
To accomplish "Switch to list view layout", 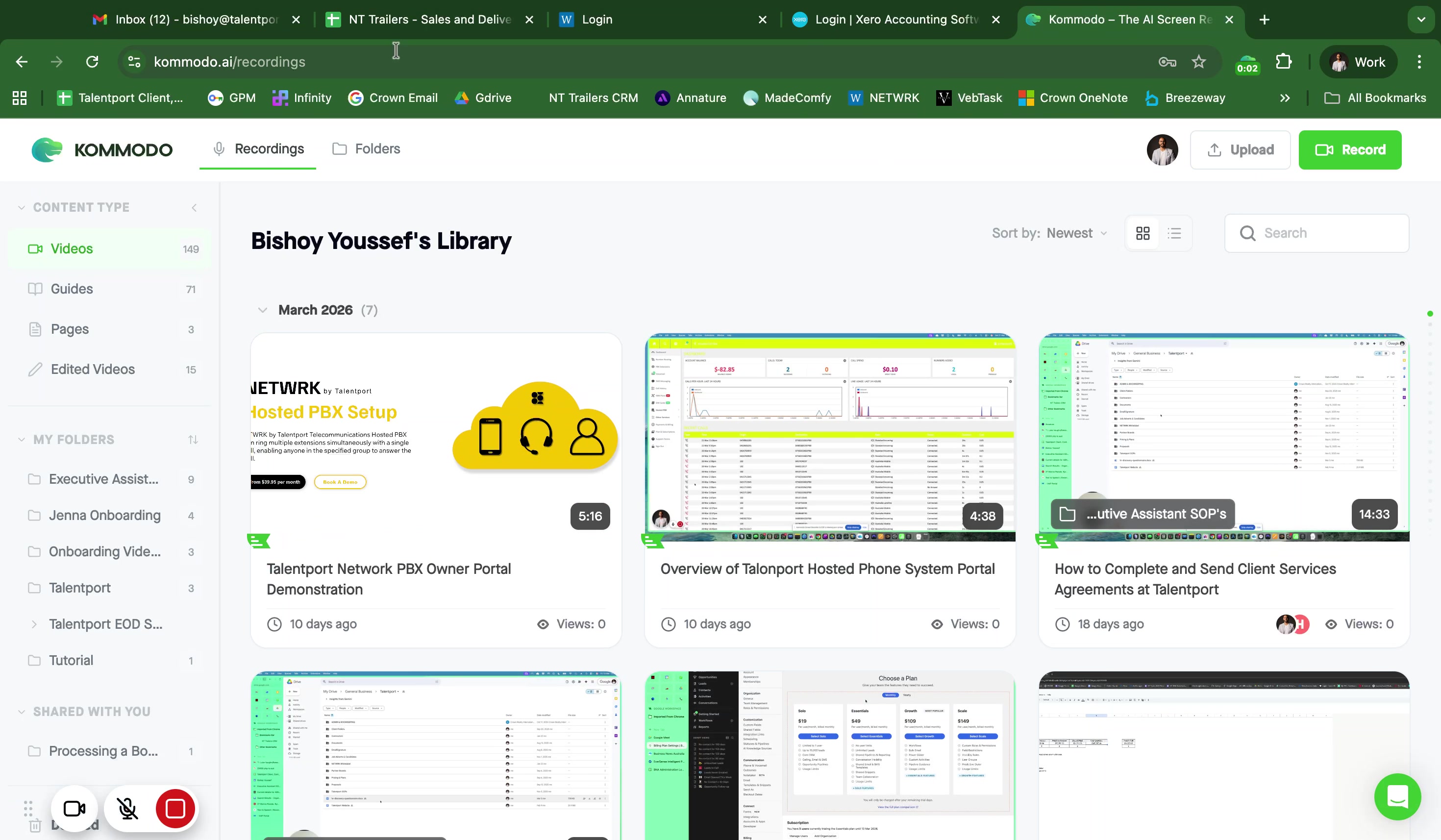I will pos(1174,233).
